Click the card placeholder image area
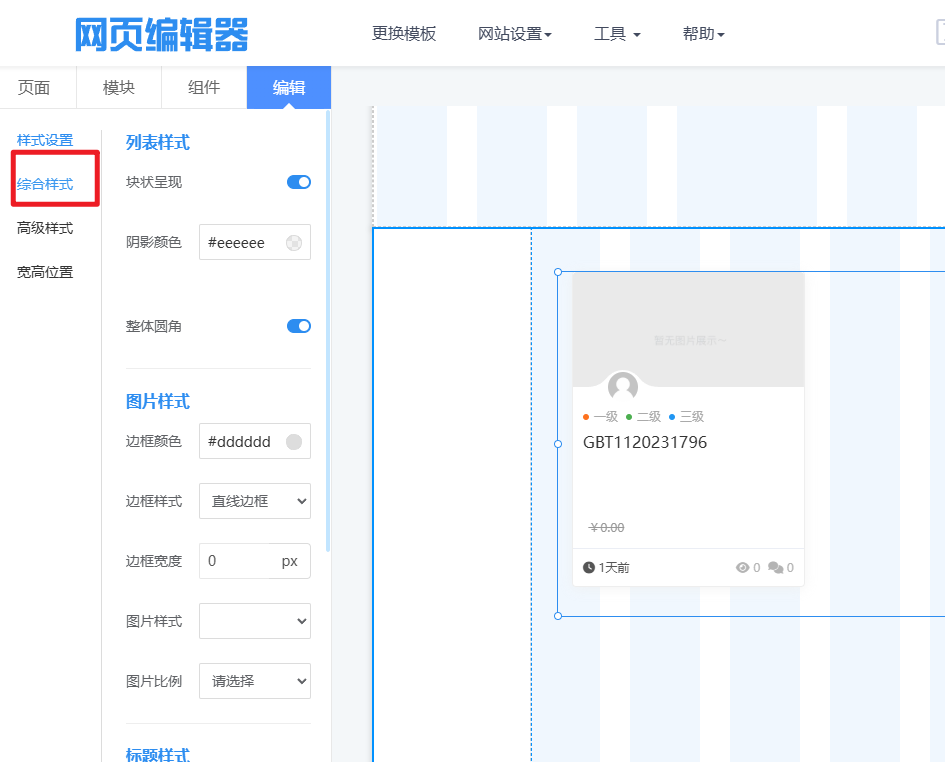This screenshot has height=762, width=945. (689, 330)
